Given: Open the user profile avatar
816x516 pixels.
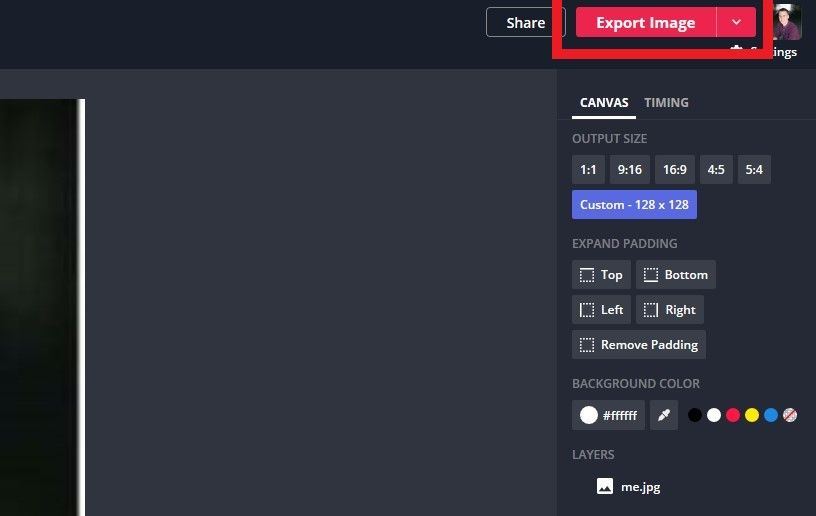Looking at the screenshot, I should pos(787,23).
